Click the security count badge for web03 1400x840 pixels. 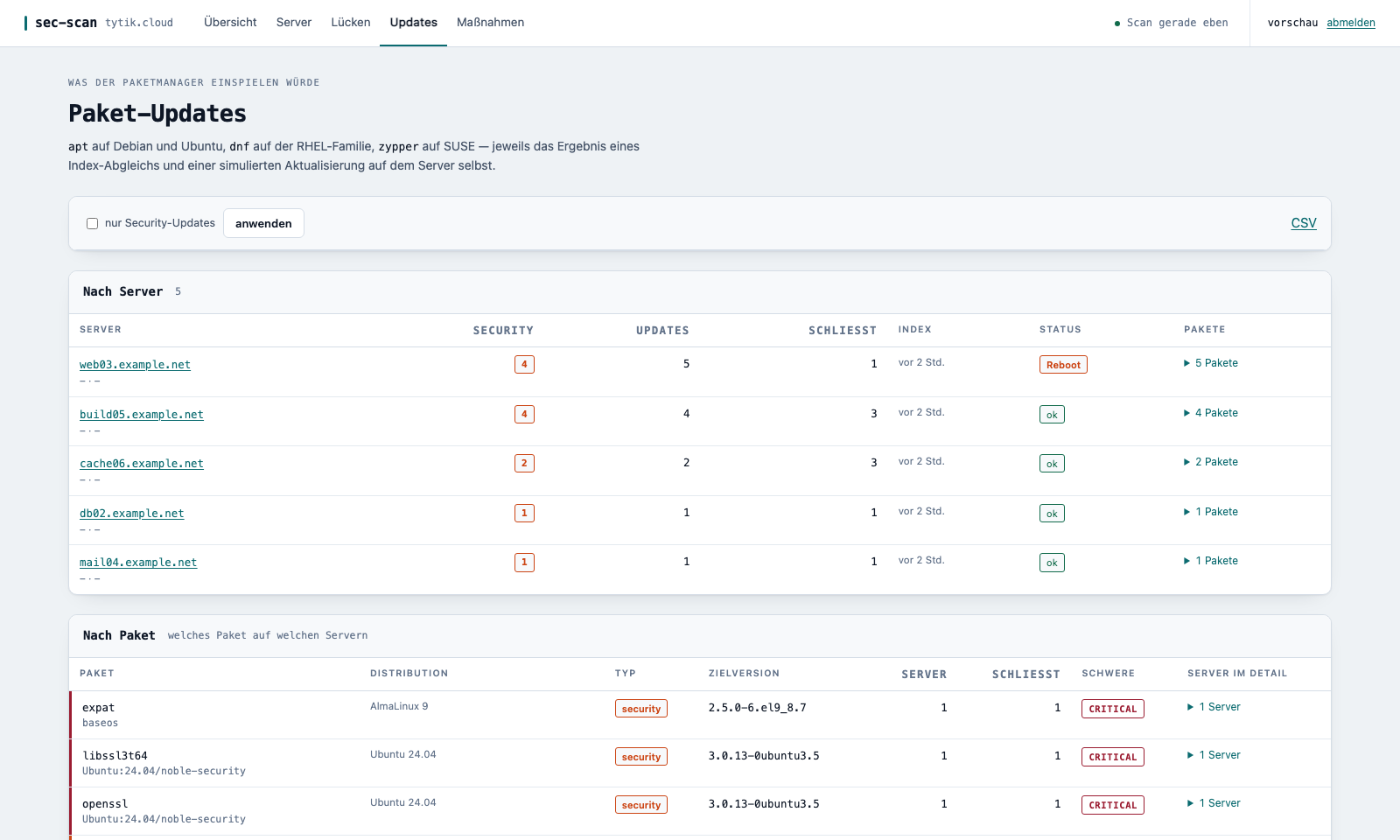524,365
